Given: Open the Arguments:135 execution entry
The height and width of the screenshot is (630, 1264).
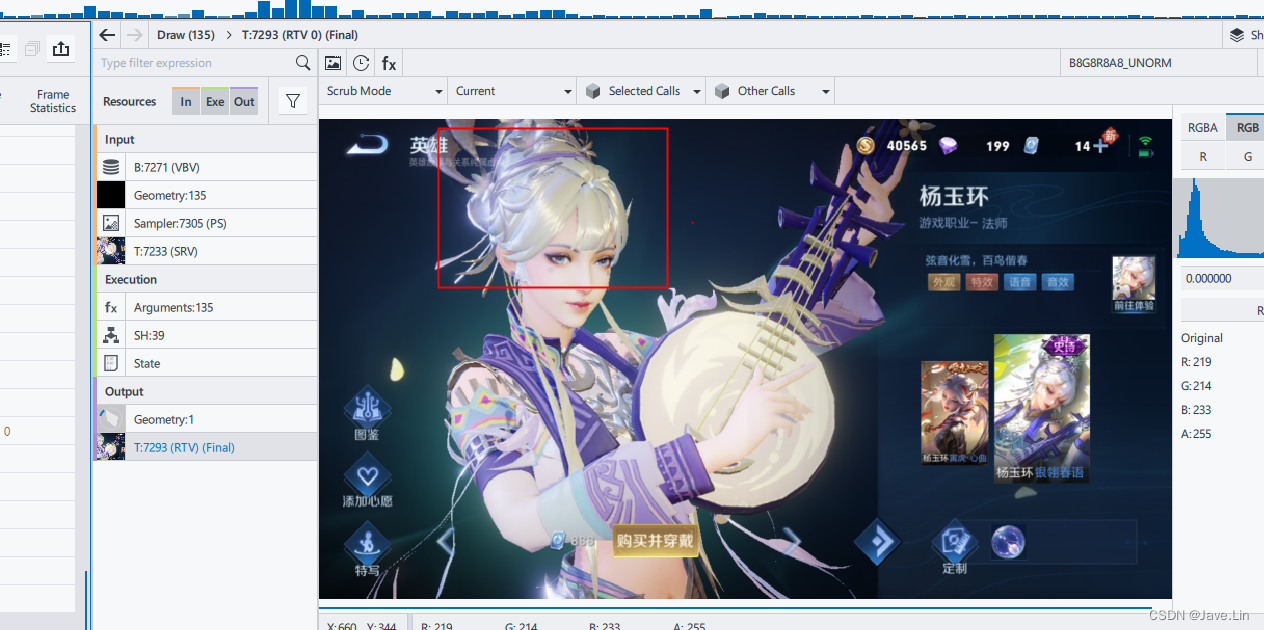Looking at the screenshot, I should tap(206, 307).
